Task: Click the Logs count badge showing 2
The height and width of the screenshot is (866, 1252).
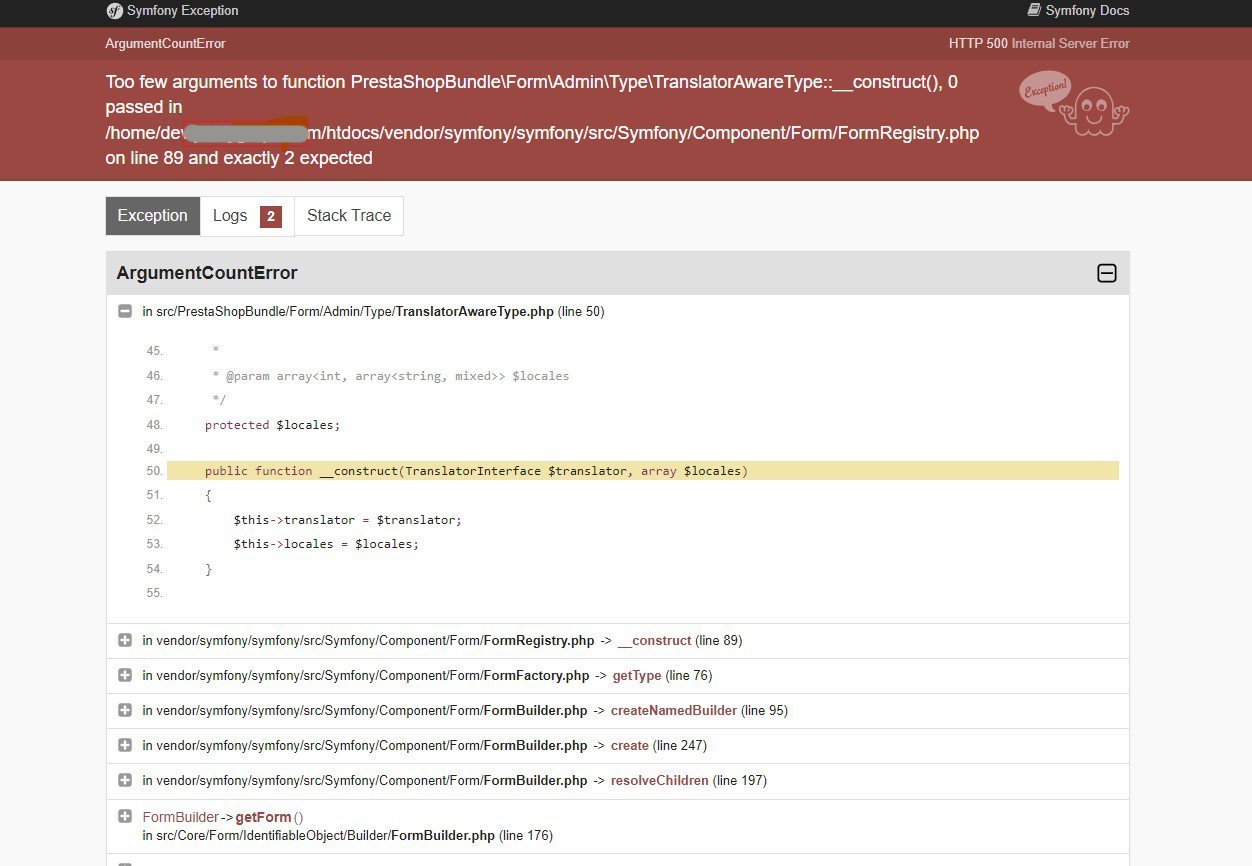Action: tap(271, 216)
